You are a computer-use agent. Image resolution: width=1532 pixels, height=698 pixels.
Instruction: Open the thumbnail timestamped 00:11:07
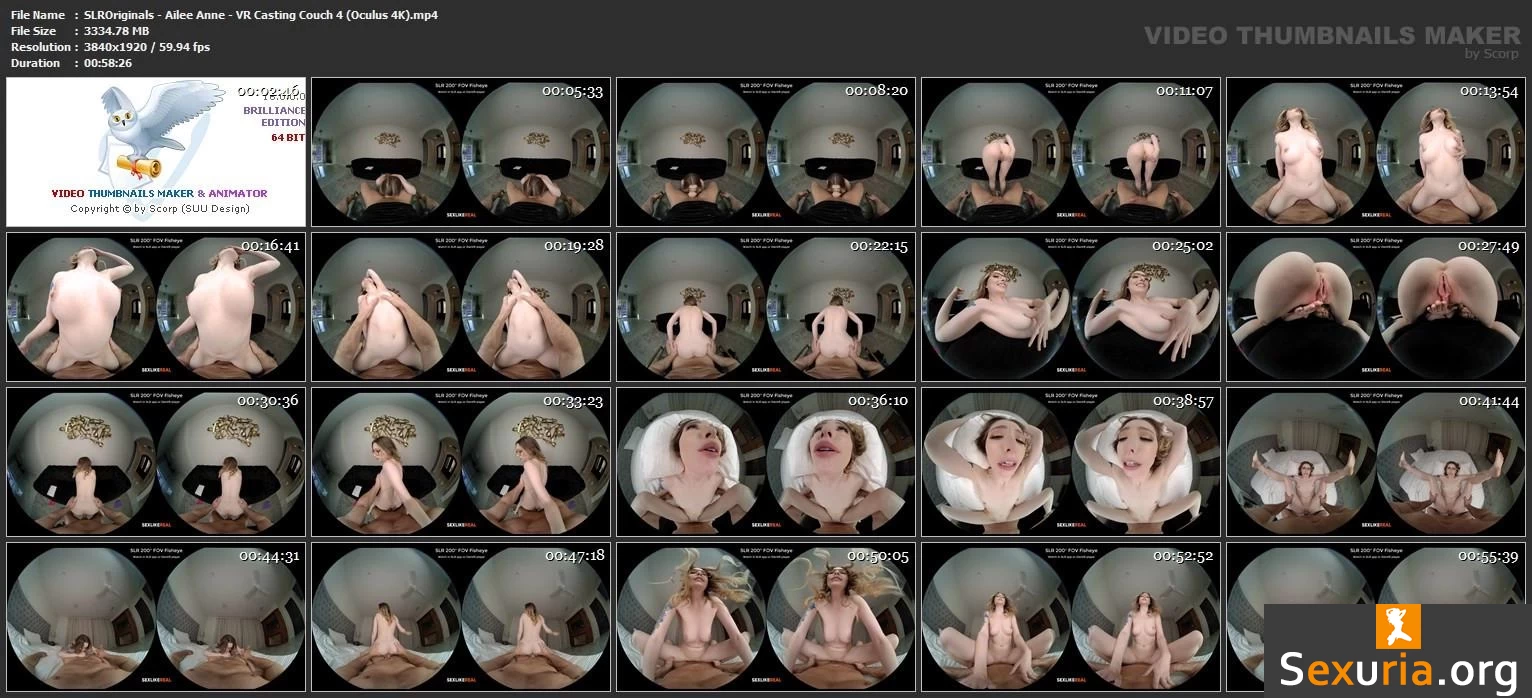1070,152
